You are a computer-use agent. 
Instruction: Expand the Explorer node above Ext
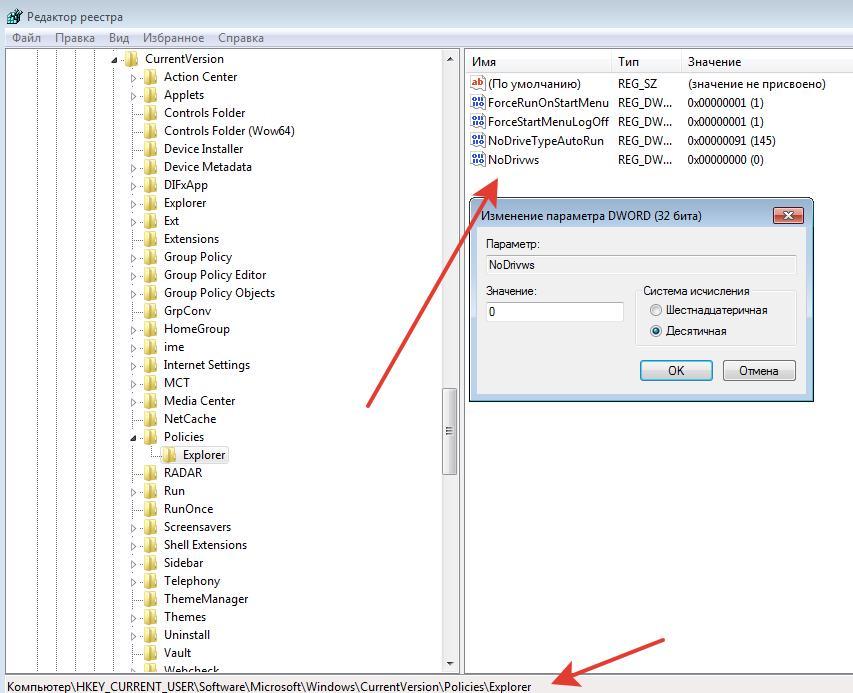point(133,203)
